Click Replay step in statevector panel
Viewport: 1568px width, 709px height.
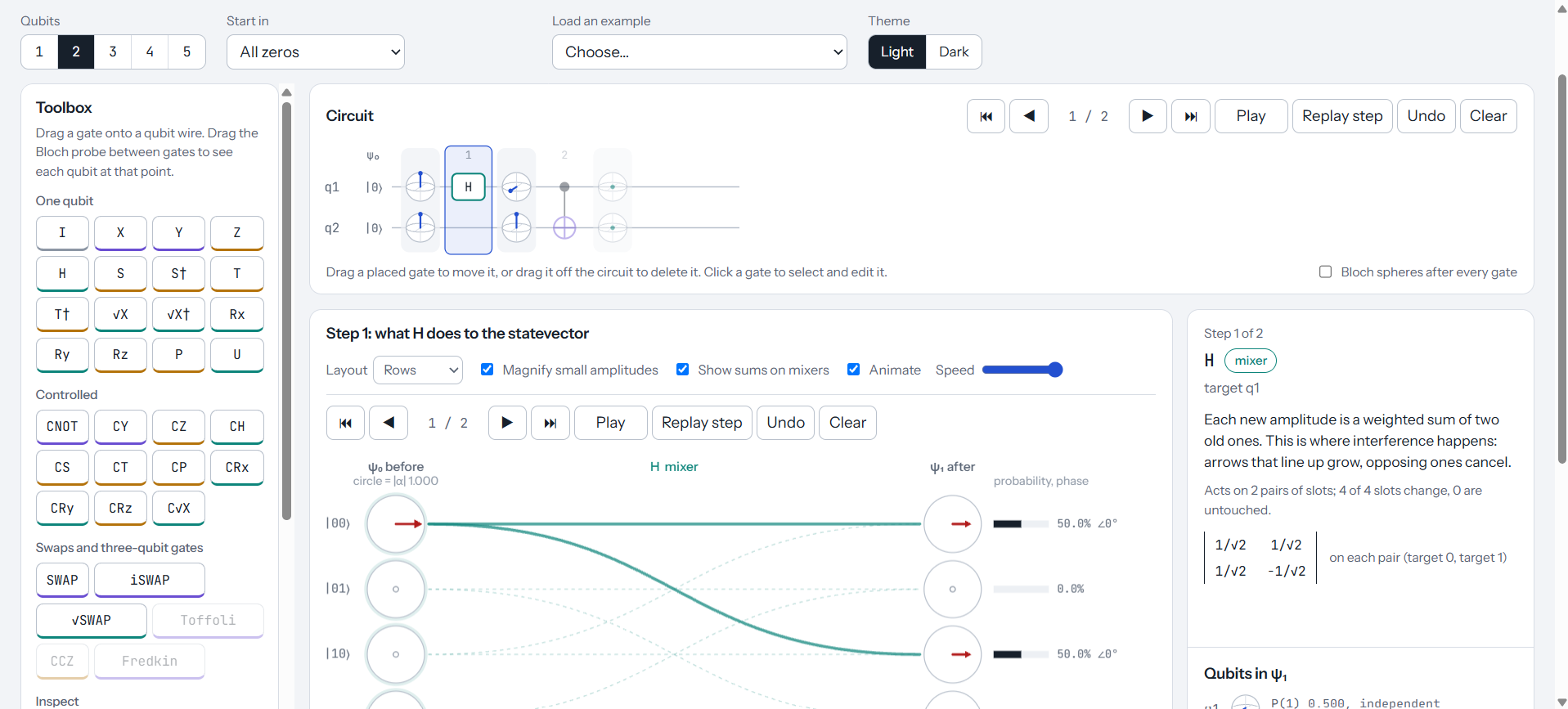[702, 423]
